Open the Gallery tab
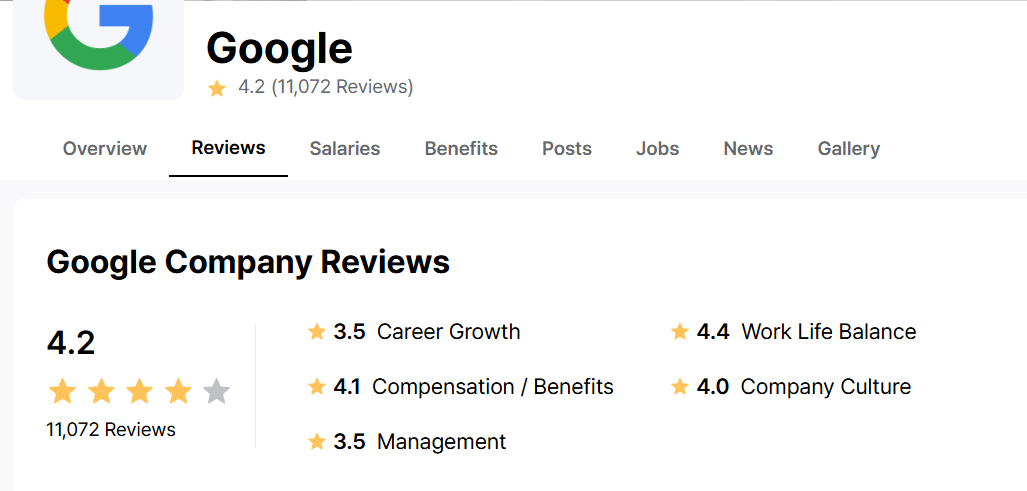The width and height of the screenshot is (1027, 491). [x=849, y=149]
